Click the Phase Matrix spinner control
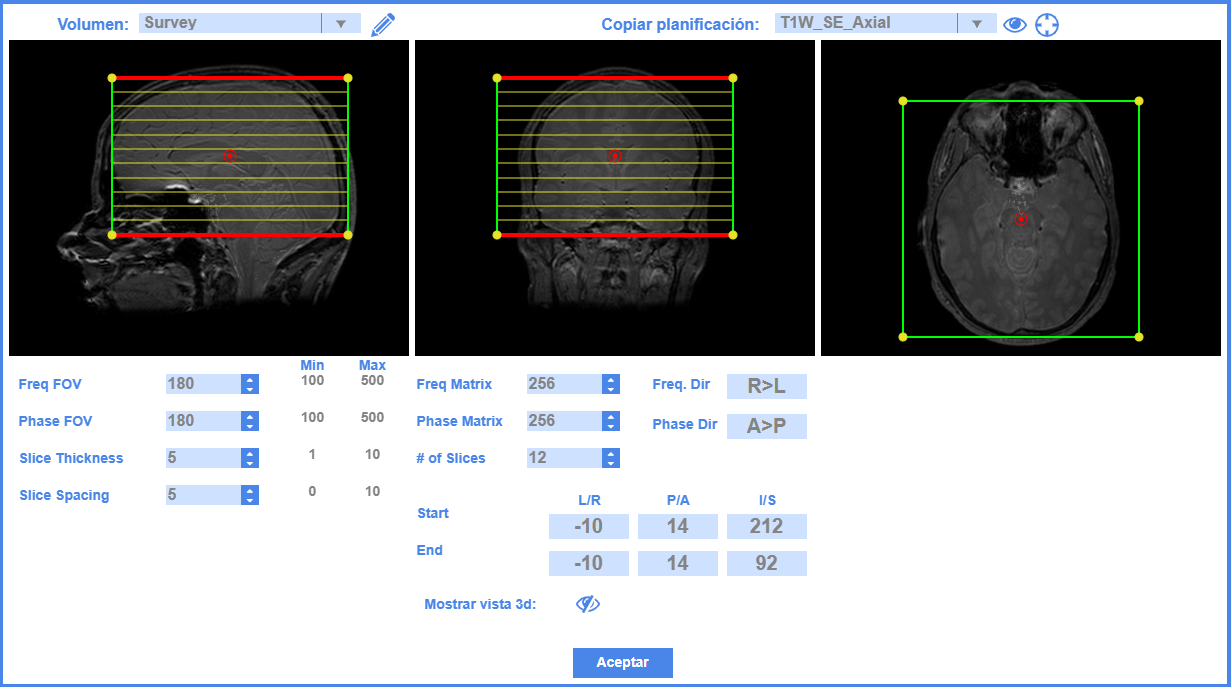1231x687 pixels. [611, 421]
